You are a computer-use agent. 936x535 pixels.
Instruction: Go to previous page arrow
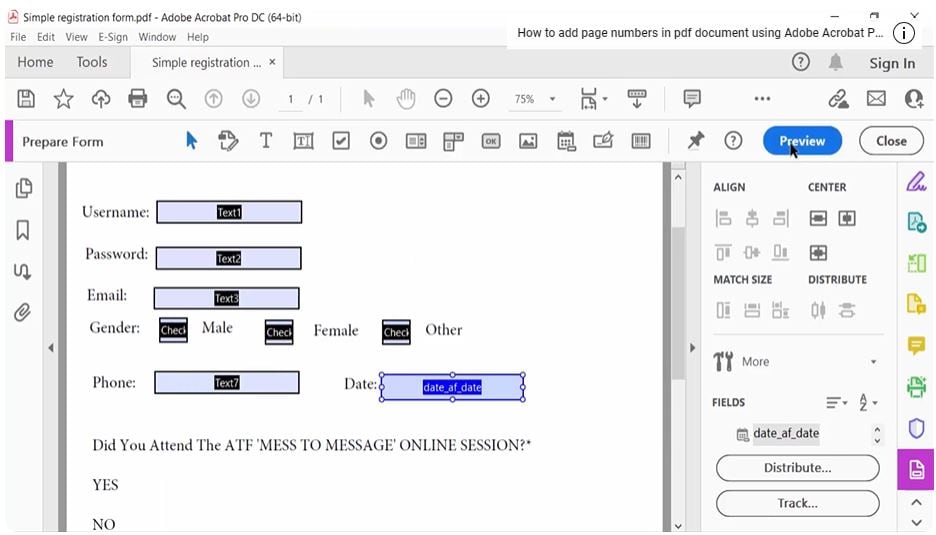click(214, 99)
